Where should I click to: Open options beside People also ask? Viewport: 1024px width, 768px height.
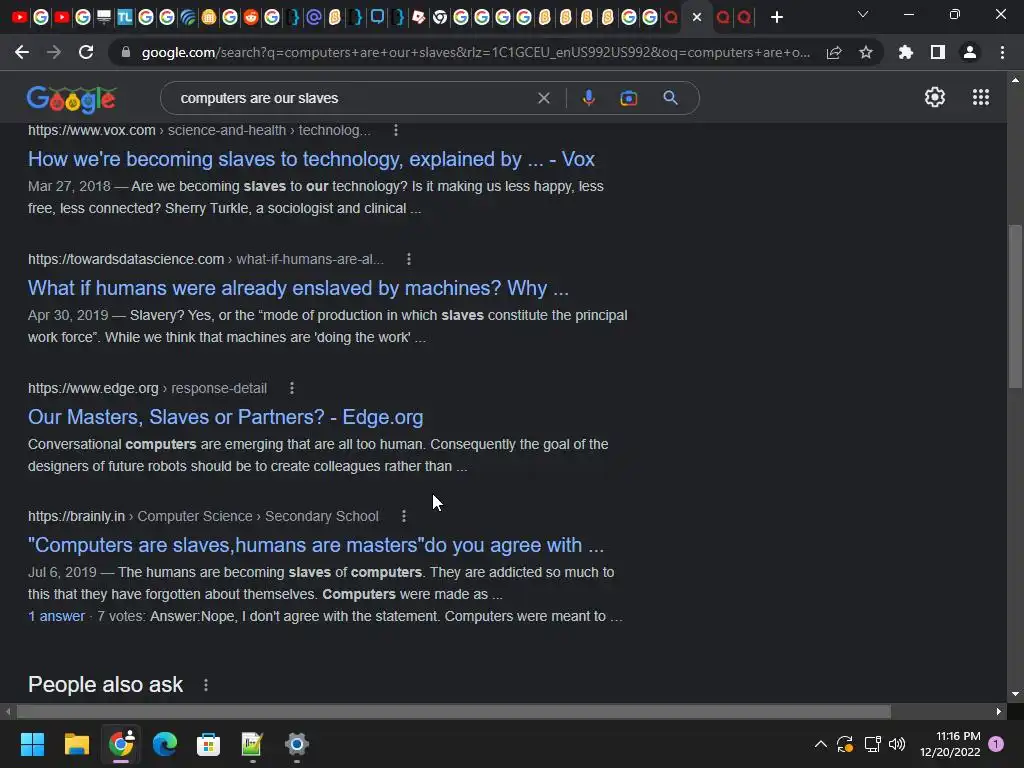click(206, 684)
